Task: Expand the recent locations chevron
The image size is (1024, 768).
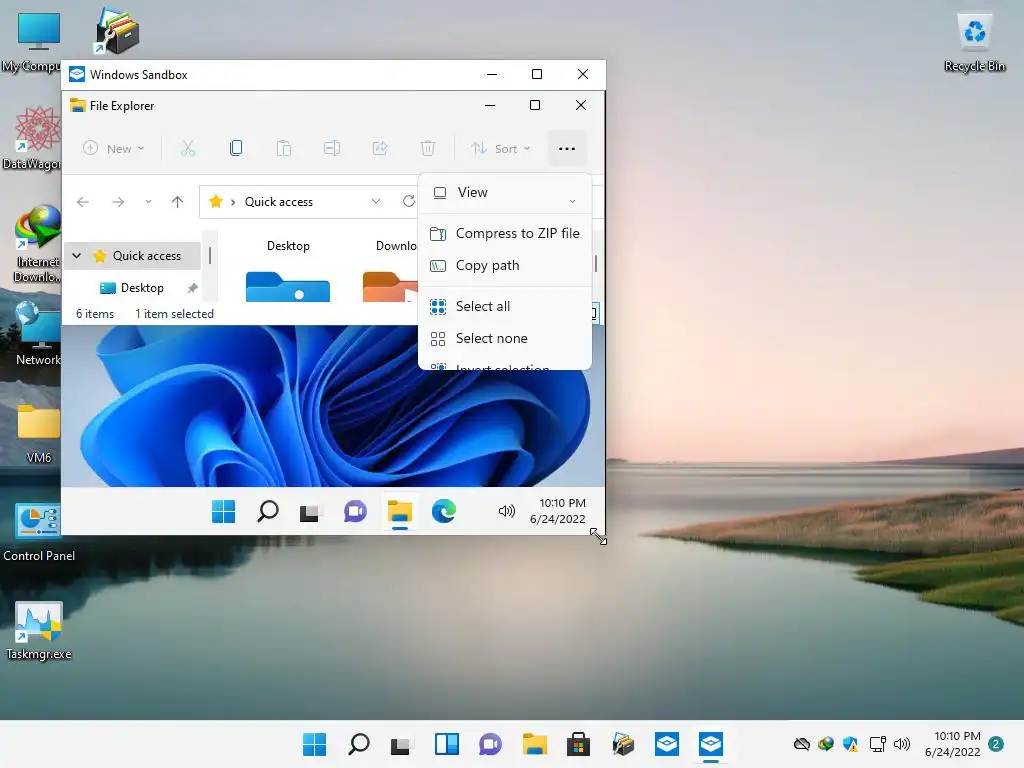Action: point(148,202)
